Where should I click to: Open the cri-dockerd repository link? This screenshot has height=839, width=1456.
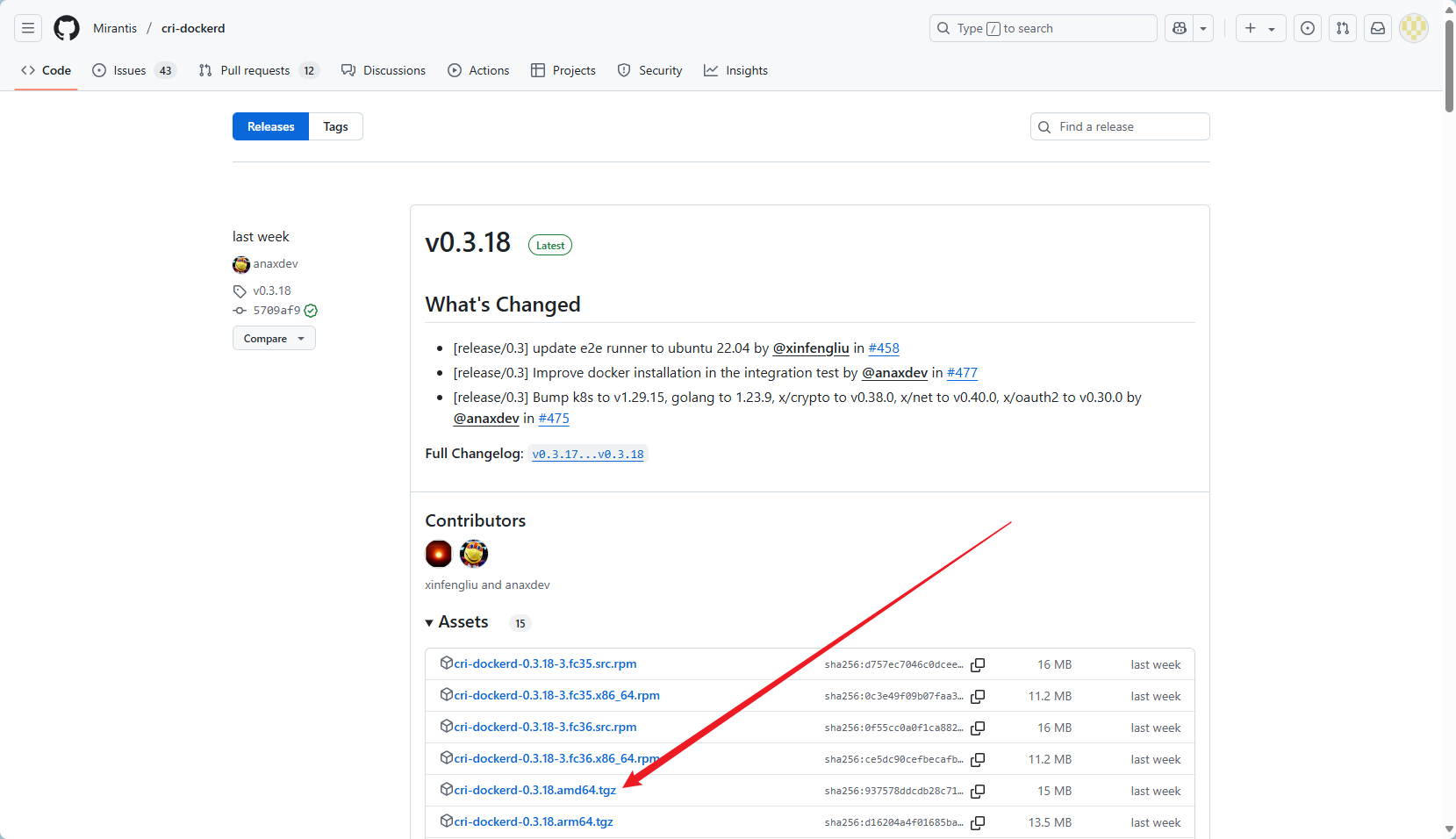pyautogui.click(x=193, y=28)
